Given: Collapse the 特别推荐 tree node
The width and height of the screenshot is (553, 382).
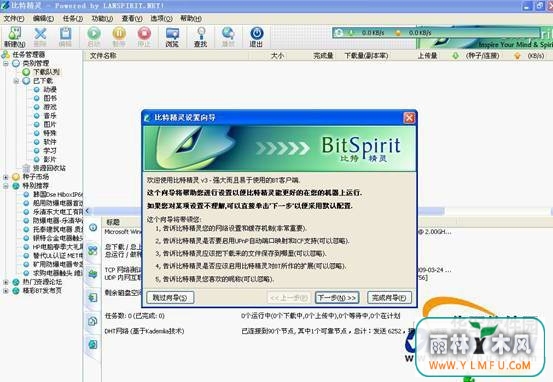Looking at the screenshot, I should pyautogui.click(x=5, y=186).
